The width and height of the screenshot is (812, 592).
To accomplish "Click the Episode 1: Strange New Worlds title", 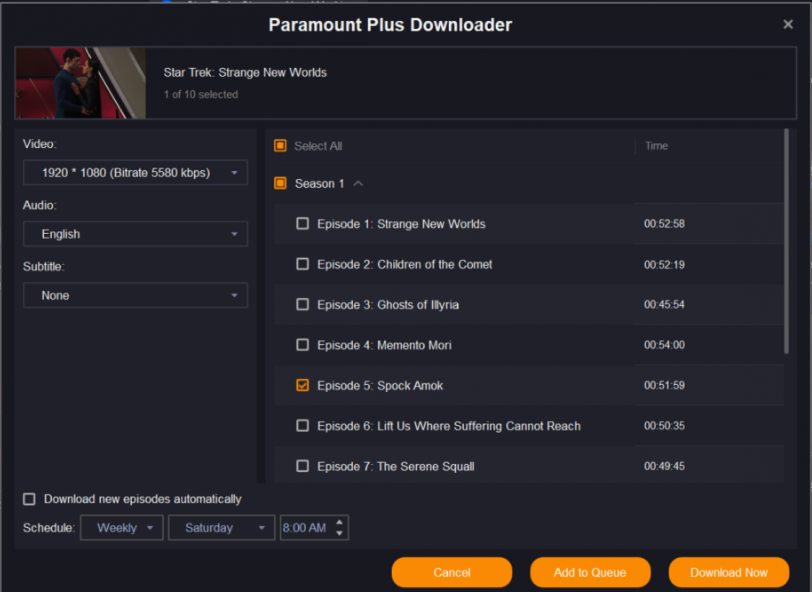I will pyautogui.click(x=401, y=224).
